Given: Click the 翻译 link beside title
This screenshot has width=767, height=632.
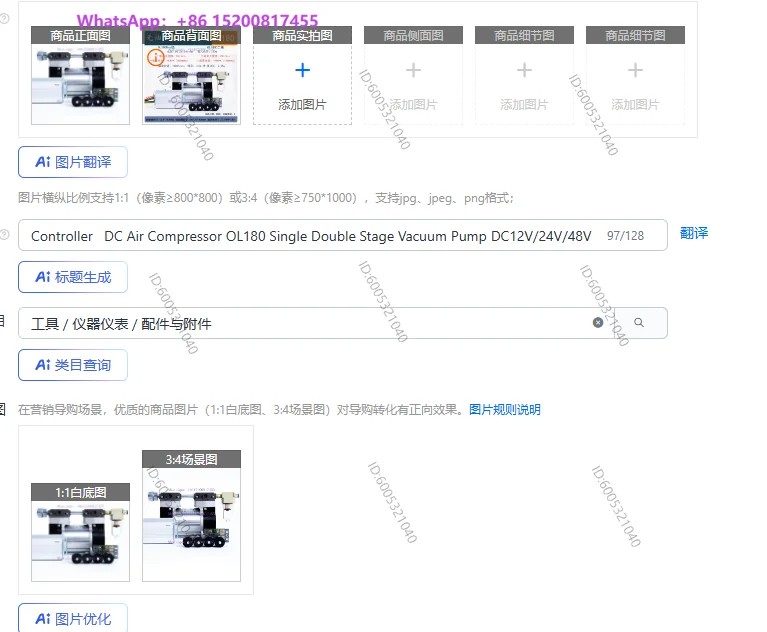Looking at the screenshot, I should tap(694, 233).
